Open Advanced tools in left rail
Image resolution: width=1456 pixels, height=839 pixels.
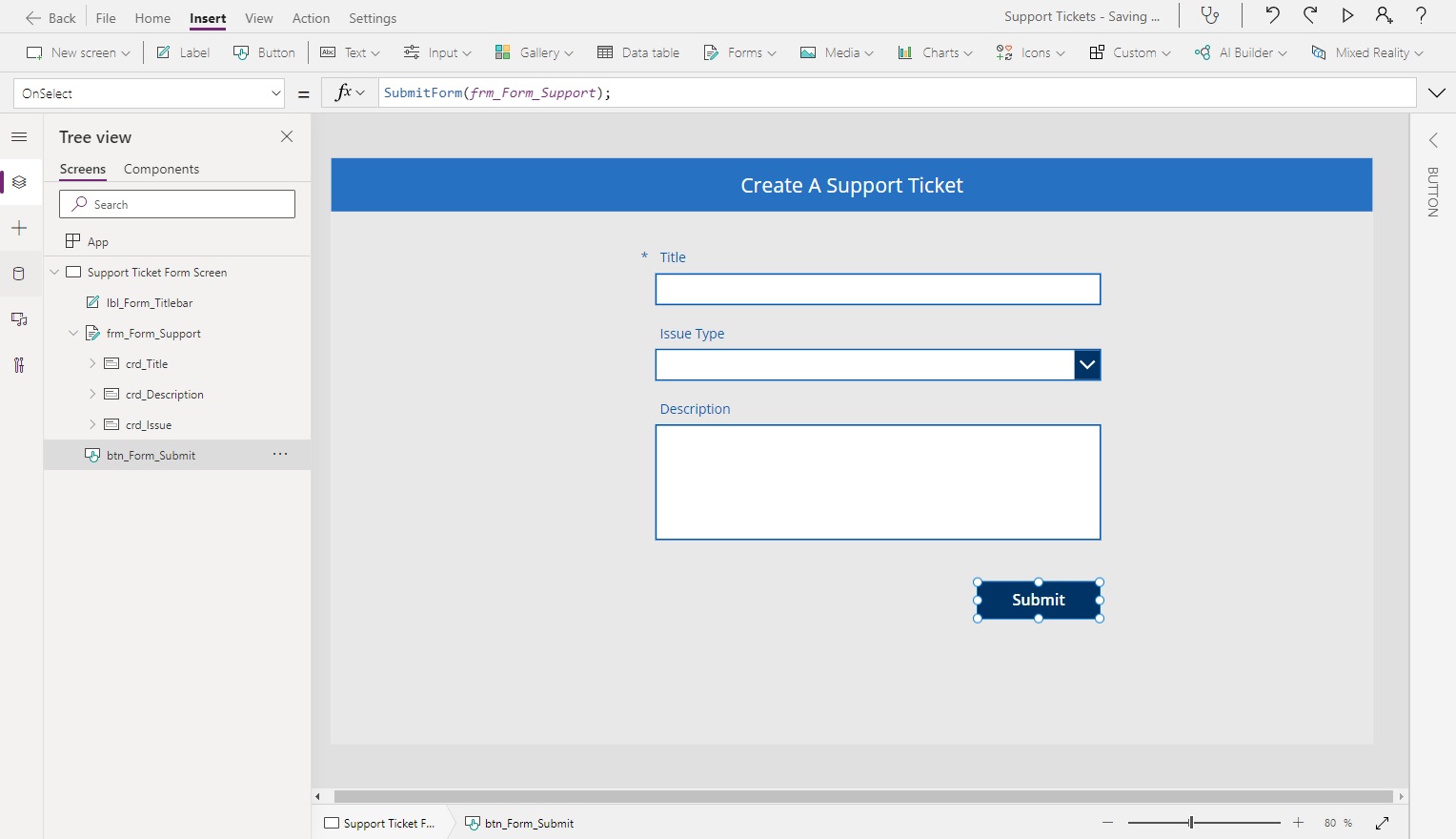pyautogui.click(x=19, y=365)
